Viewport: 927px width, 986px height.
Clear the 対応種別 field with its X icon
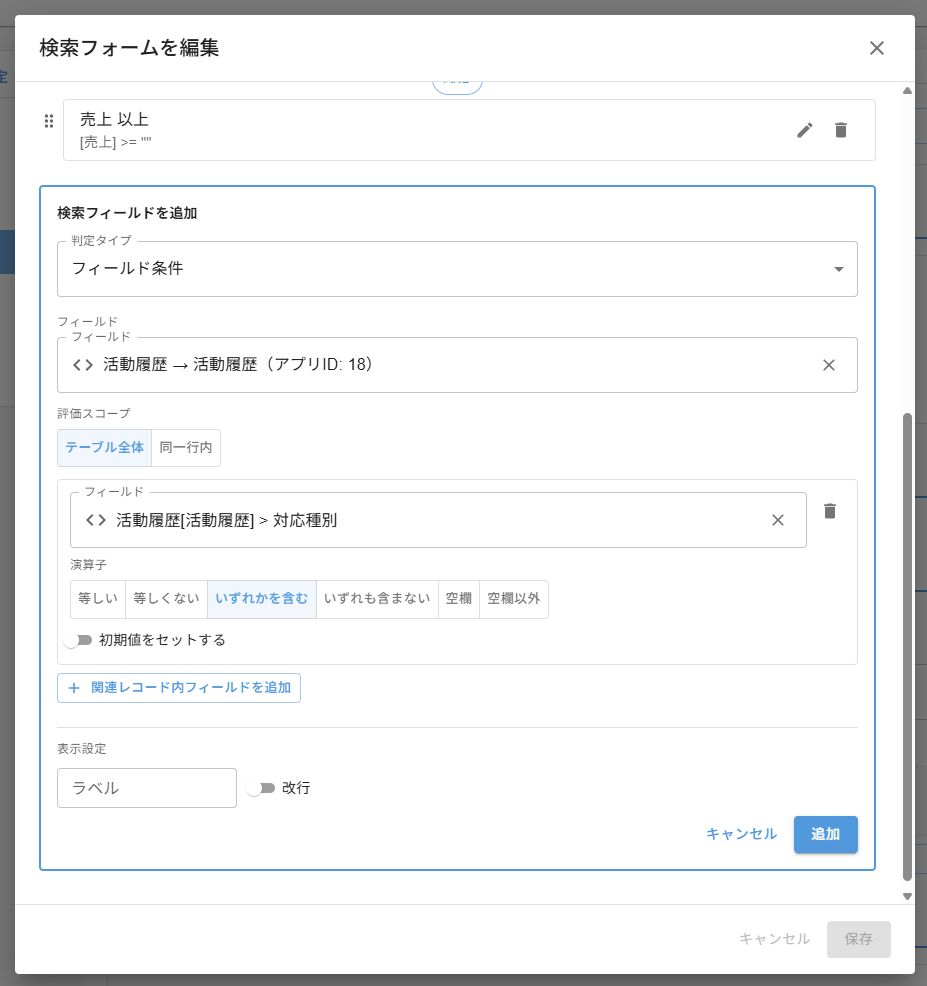778,520
